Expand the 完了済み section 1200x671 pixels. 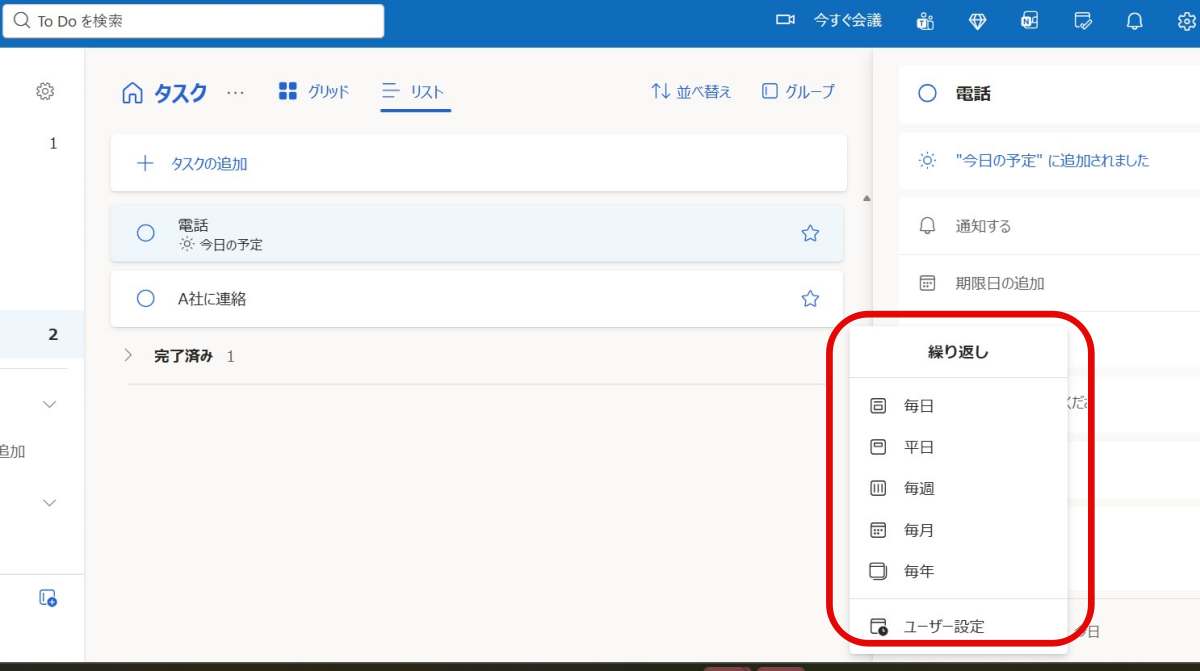[x=128, y=355]
